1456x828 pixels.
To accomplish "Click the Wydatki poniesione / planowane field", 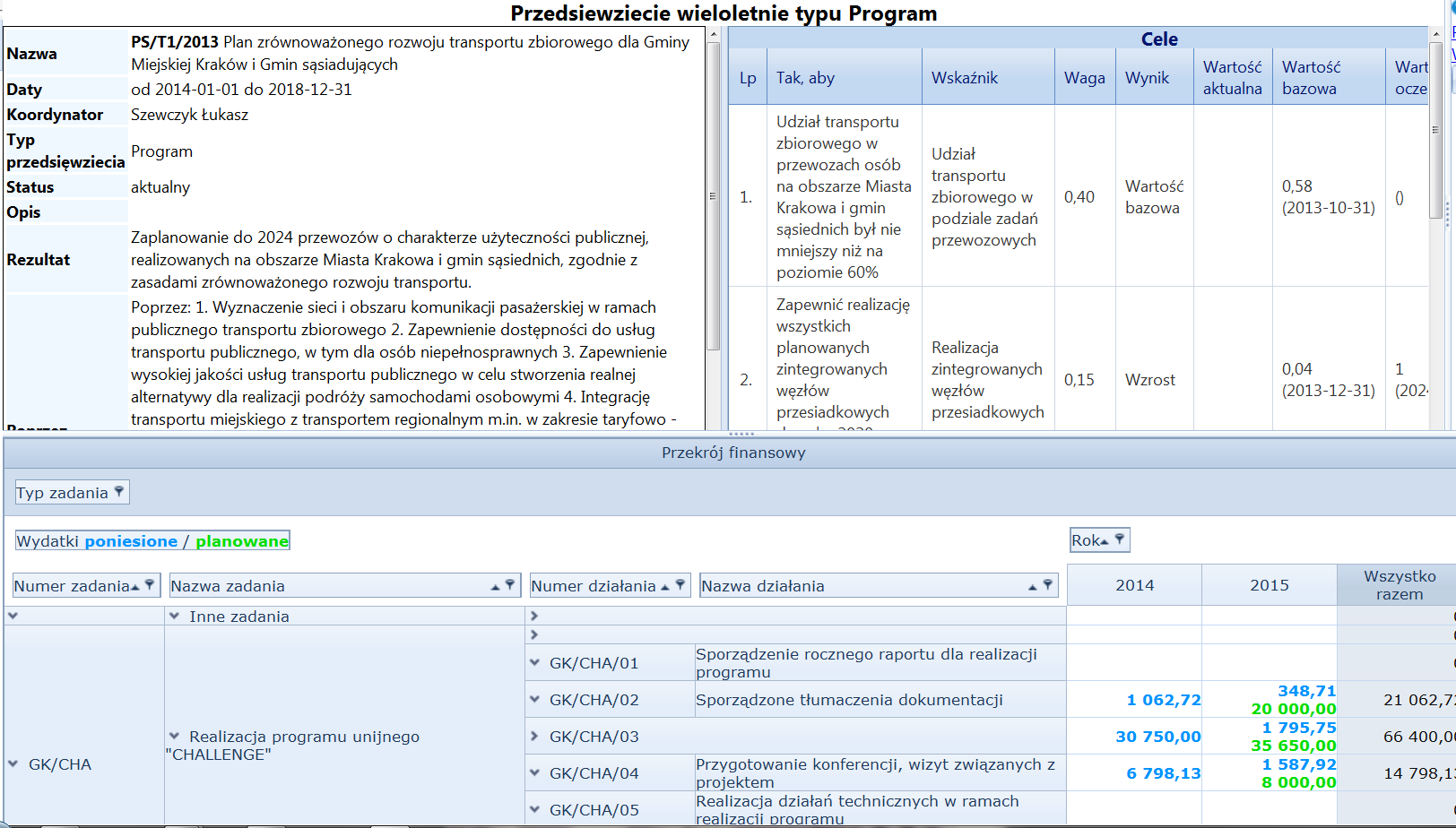I will pyautogui.click(x=152, y=541).
